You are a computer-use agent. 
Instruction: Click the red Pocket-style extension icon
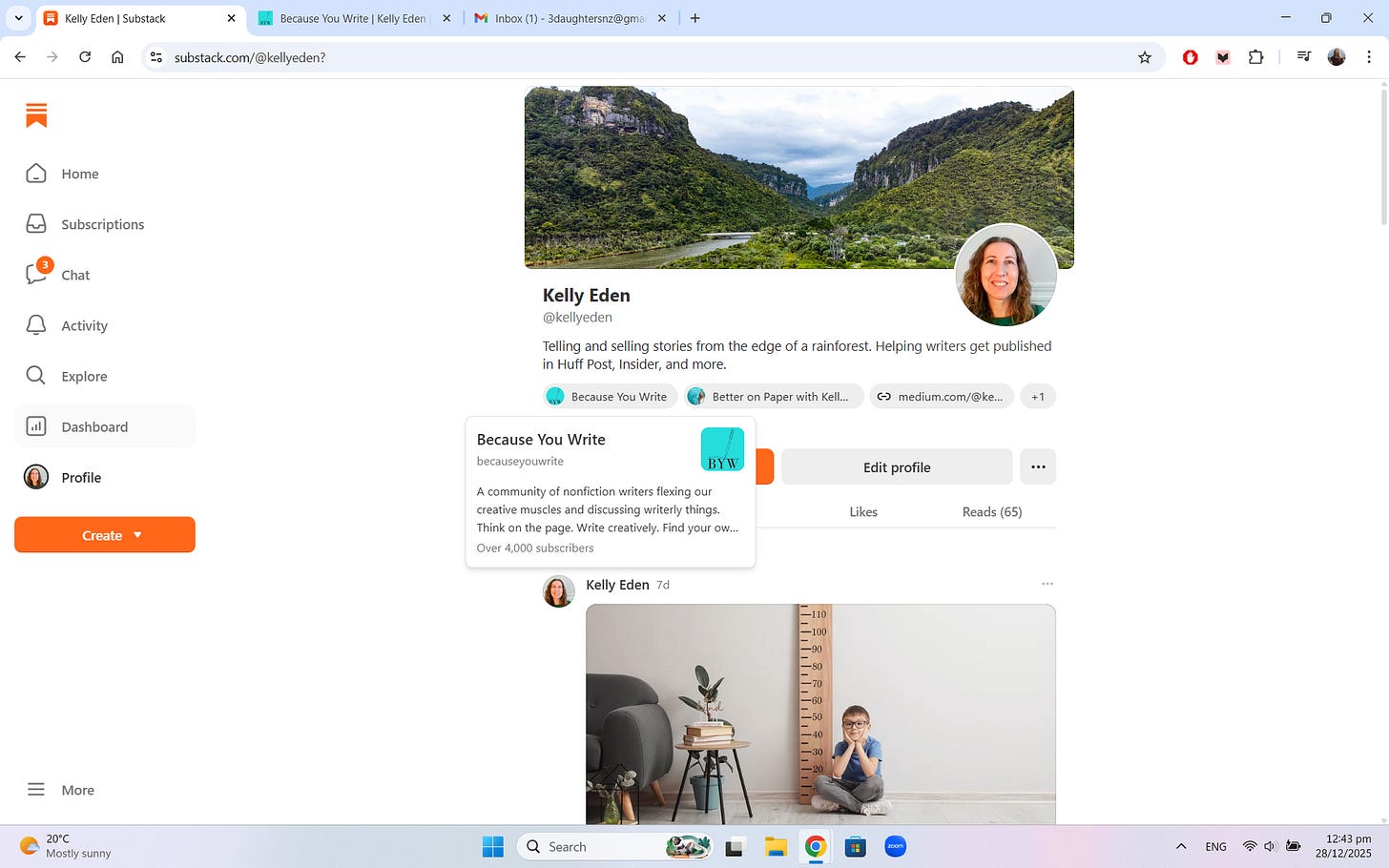[1223, 57]
